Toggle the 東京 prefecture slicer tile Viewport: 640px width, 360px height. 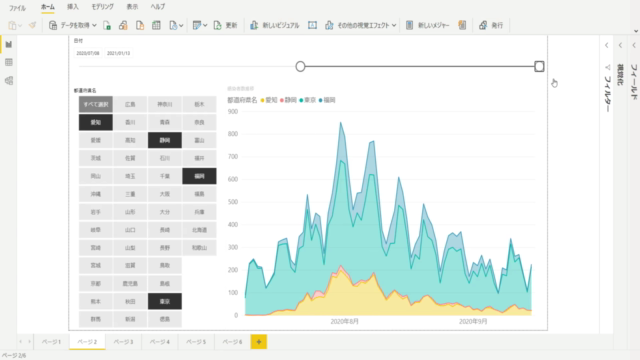pyautogui.click(x=164, y=301)
